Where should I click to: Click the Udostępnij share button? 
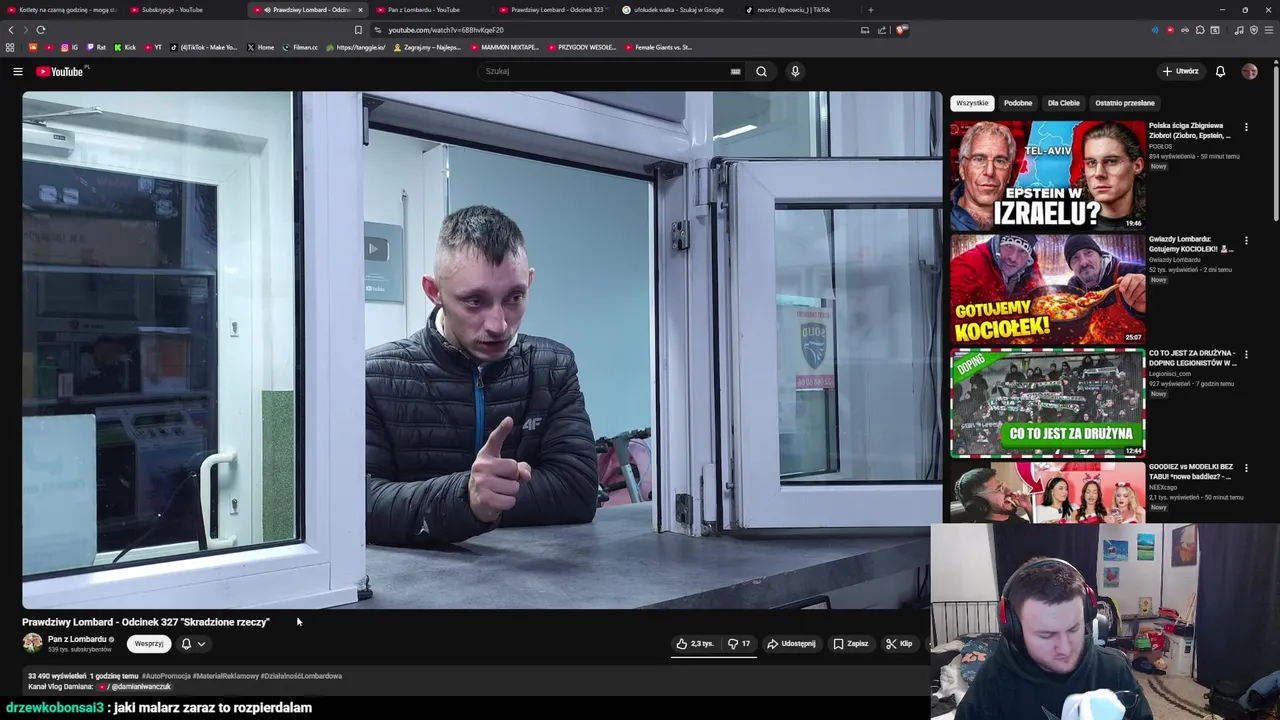tap(791, 644)
